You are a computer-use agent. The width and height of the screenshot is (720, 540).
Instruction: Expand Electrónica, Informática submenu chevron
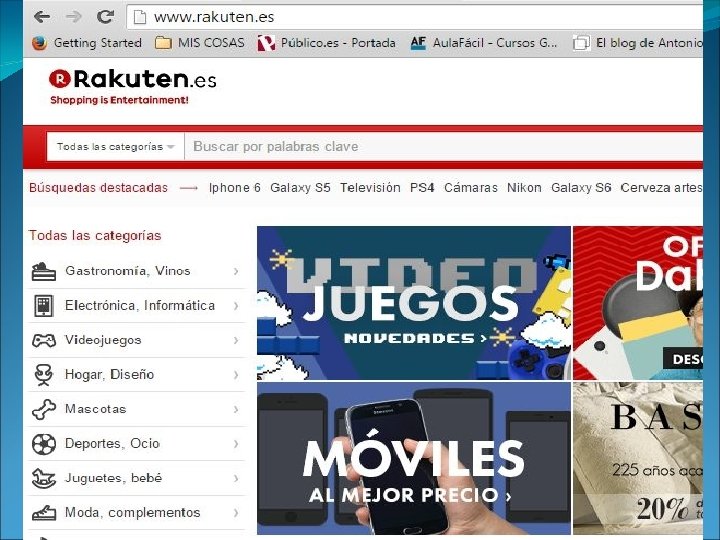[x=236, y=306]
